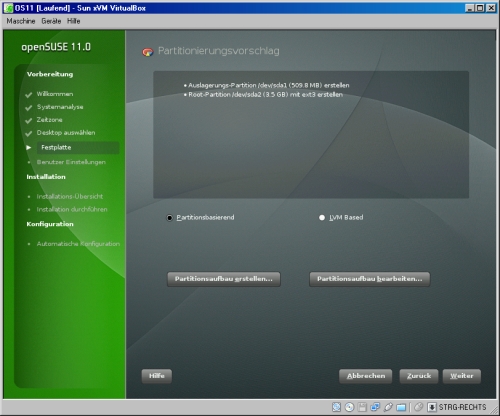The image size is (500, 416).
Task: Click the Benutzer Einstellungen step
Action: pyautogui.click(x=71, y=162)
